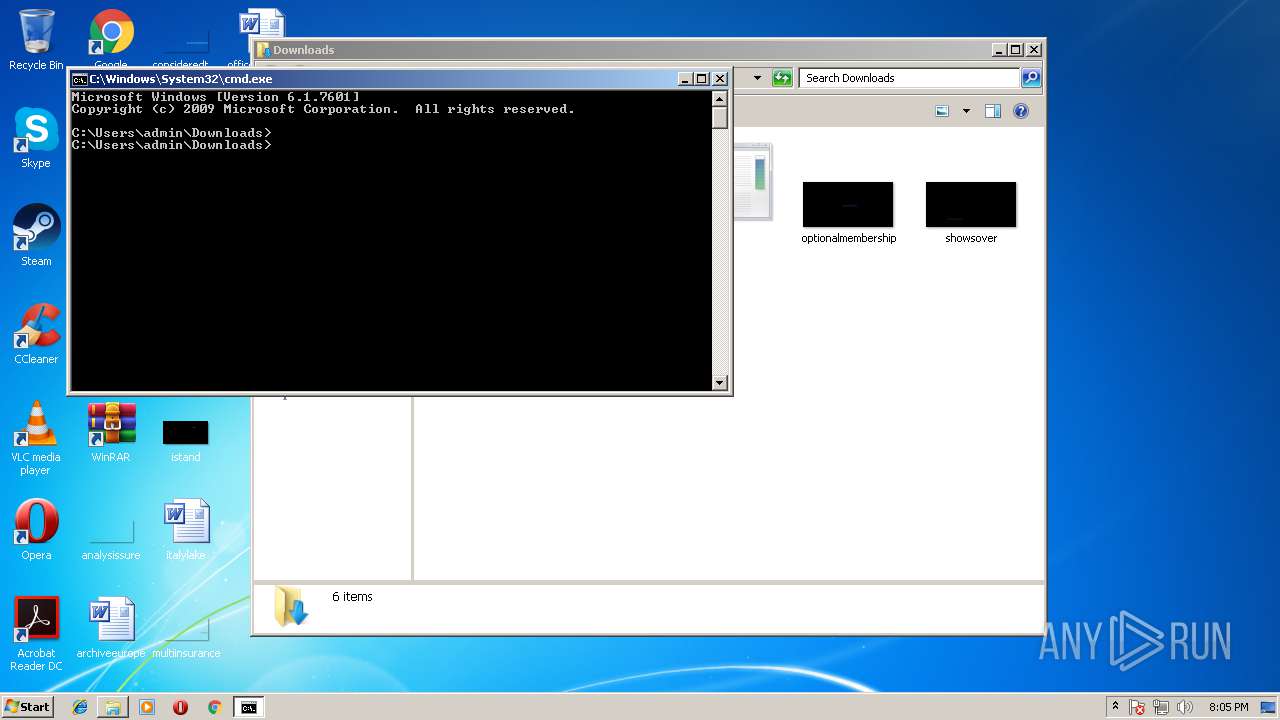Open the view options dropdown arrow
The height and width of the screenshot is (720, 1280).
tap(966, 111)
